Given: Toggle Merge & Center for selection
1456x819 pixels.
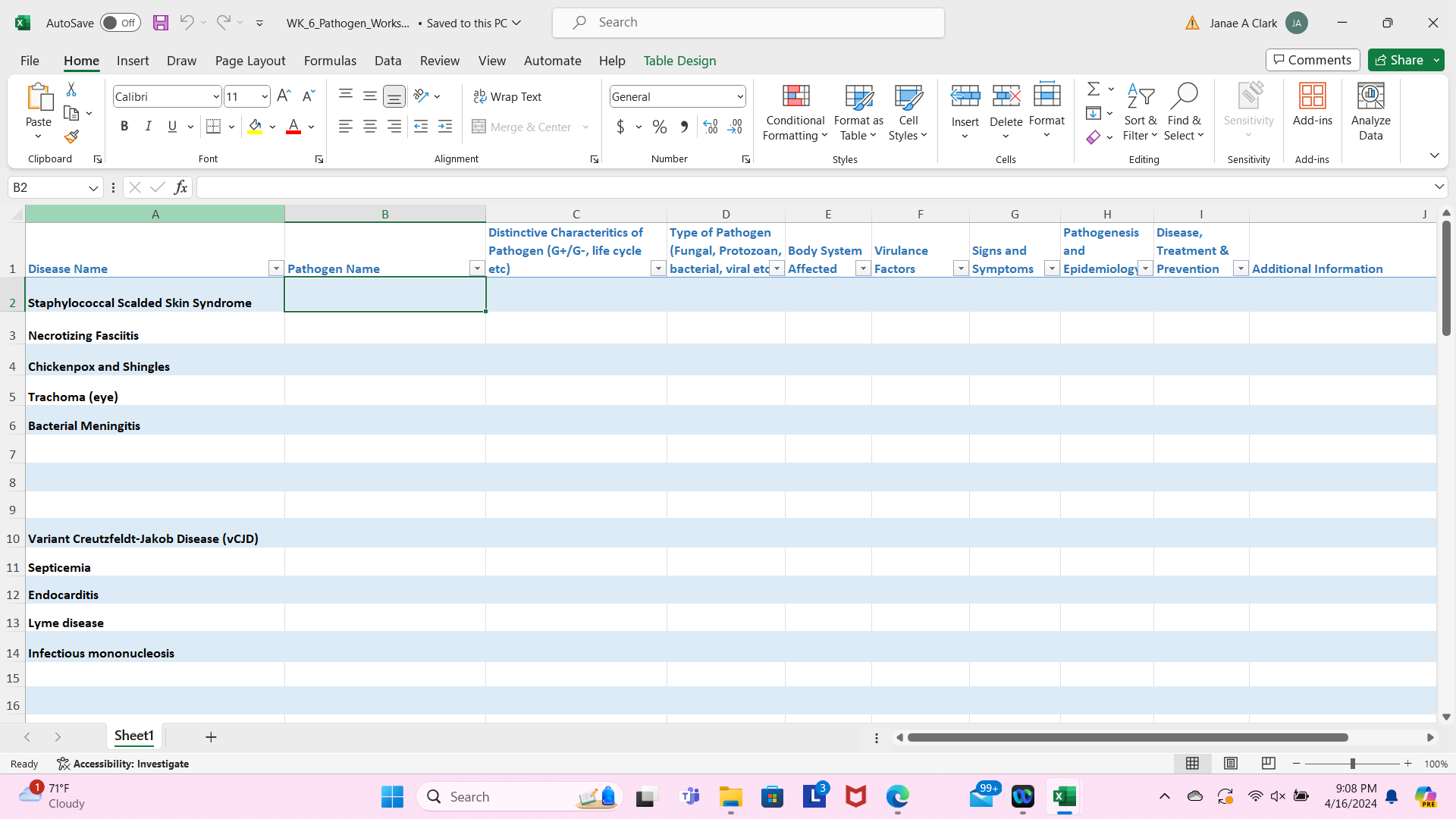Looking at the screenshot, I should (522, 127).
